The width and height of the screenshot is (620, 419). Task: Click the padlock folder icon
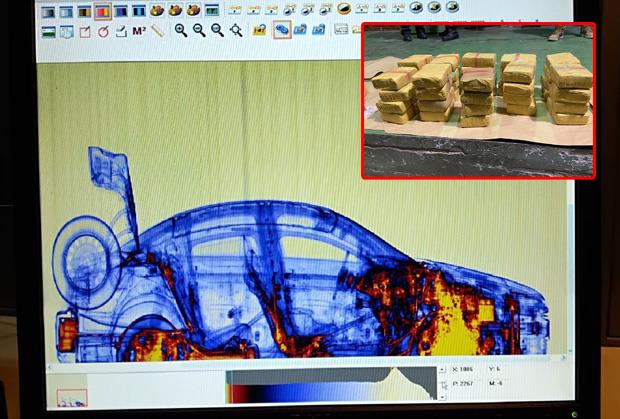tap(260, 31)
